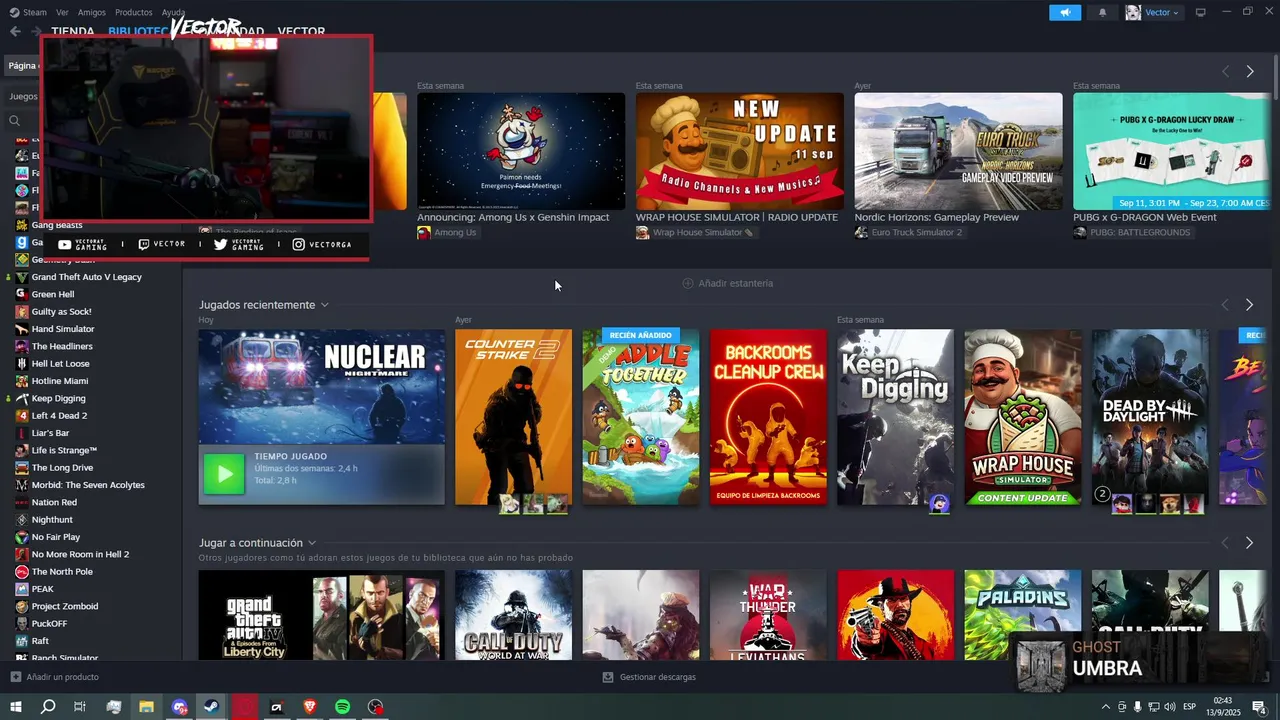Click previous arrow in Jugar a continuación
The image size is (1280, 720).
(1225, 543)
